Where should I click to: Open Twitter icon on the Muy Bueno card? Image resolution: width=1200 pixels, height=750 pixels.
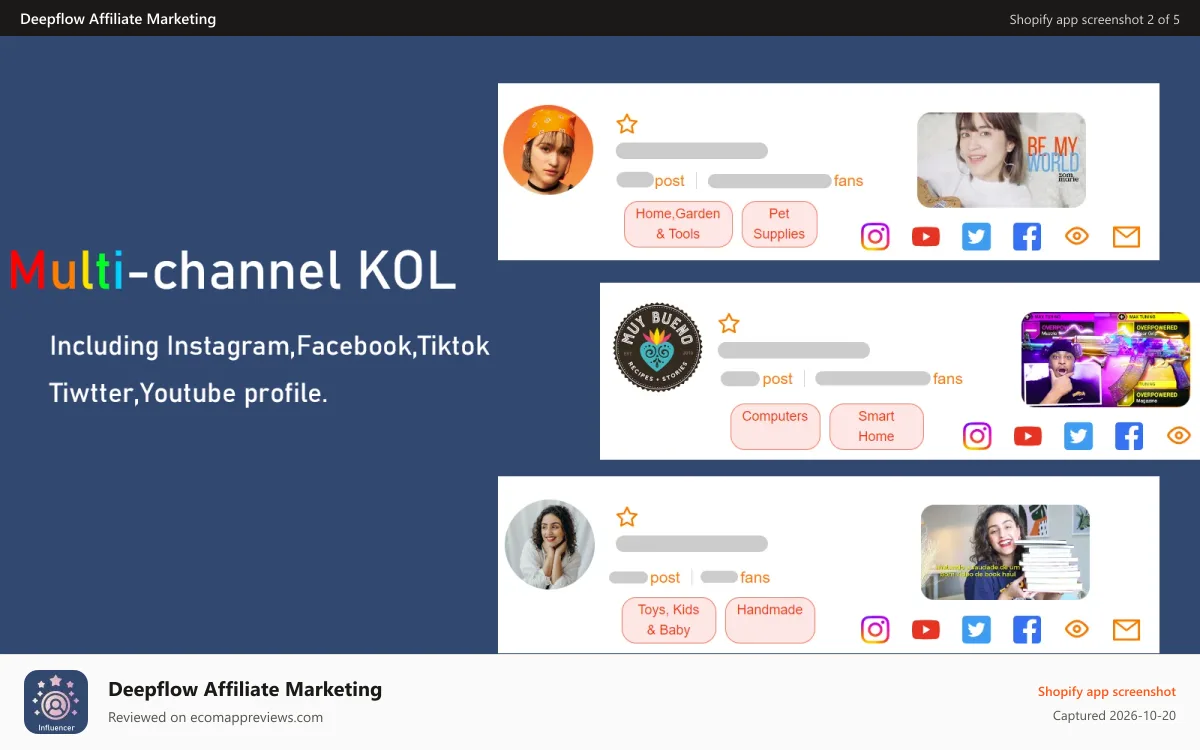click(1078, 436)
